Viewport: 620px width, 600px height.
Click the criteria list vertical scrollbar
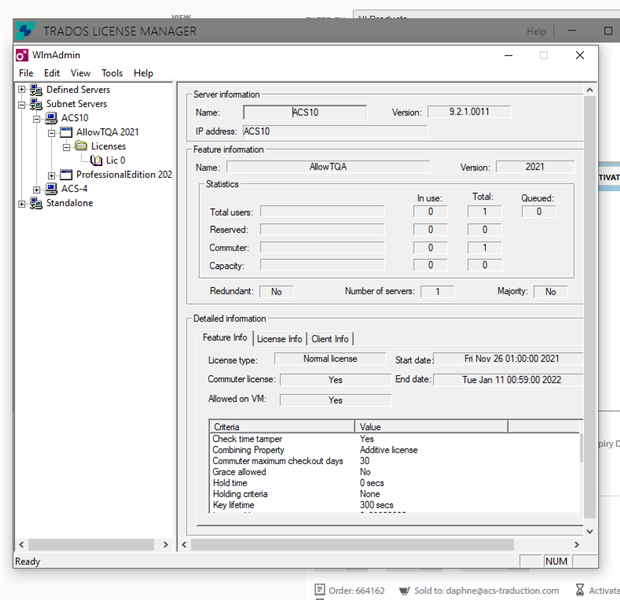tap(581, 448)
